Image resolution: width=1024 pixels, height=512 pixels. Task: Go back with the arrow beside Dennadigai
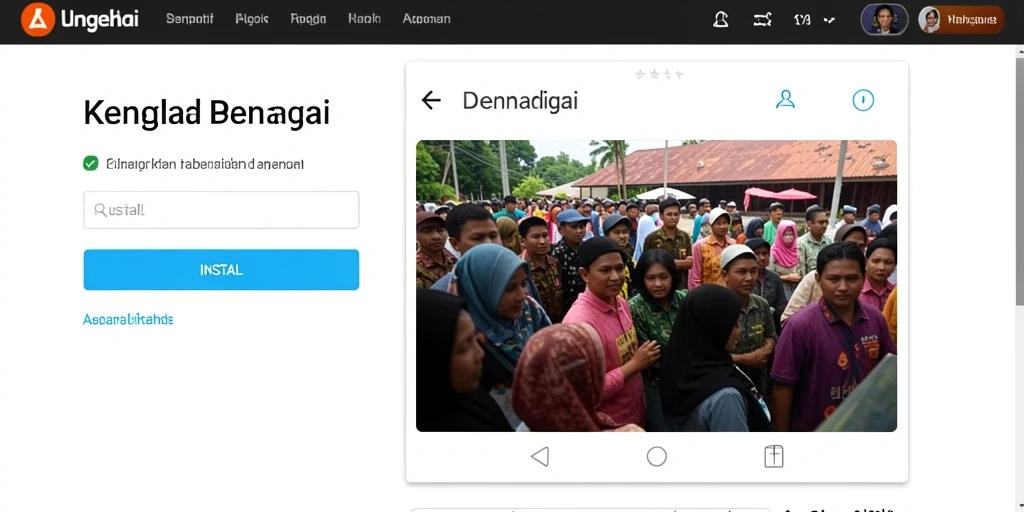(431, 101)
